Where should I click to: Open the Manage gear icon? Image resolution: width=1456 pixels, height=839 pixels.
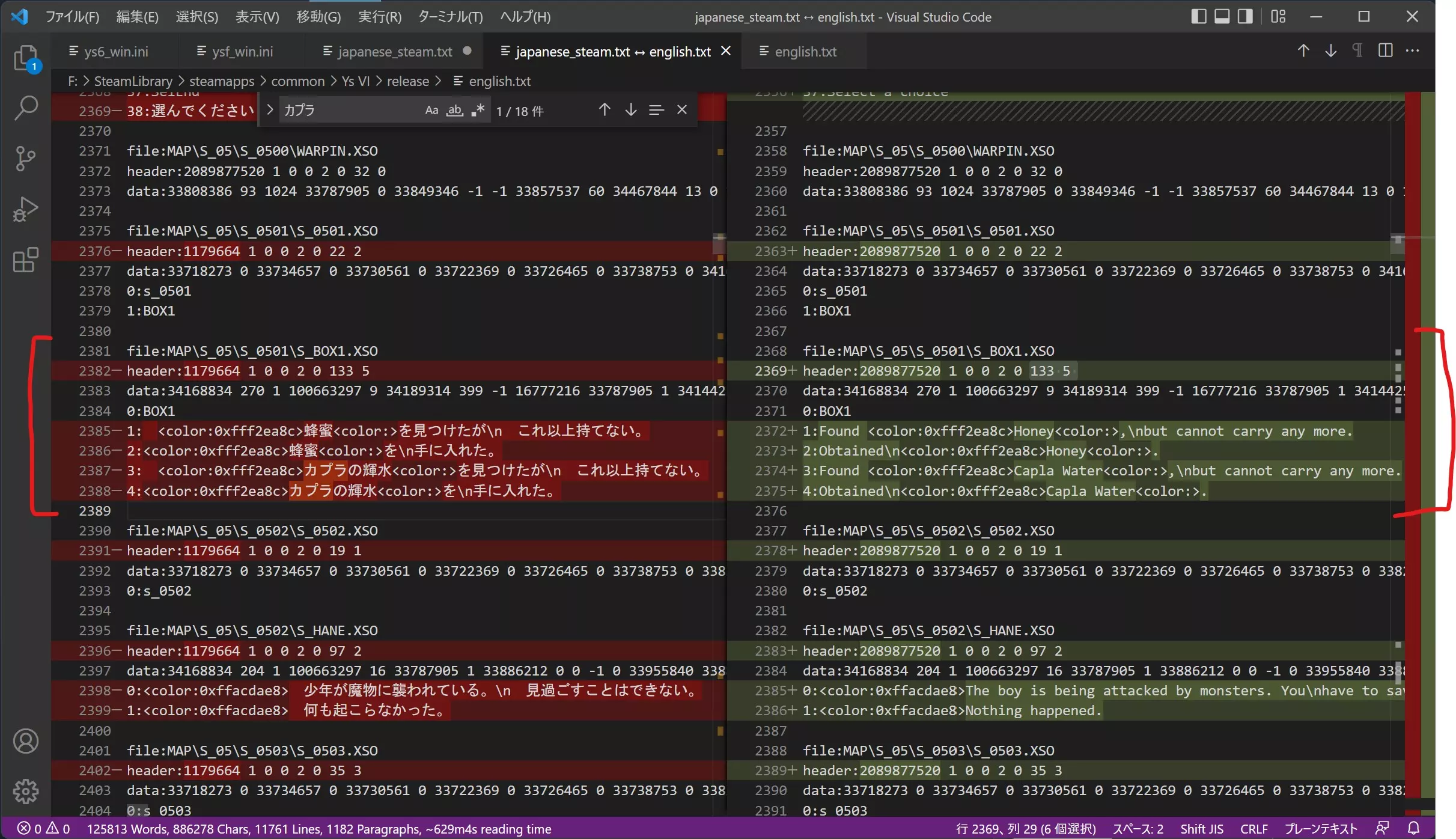25,791
